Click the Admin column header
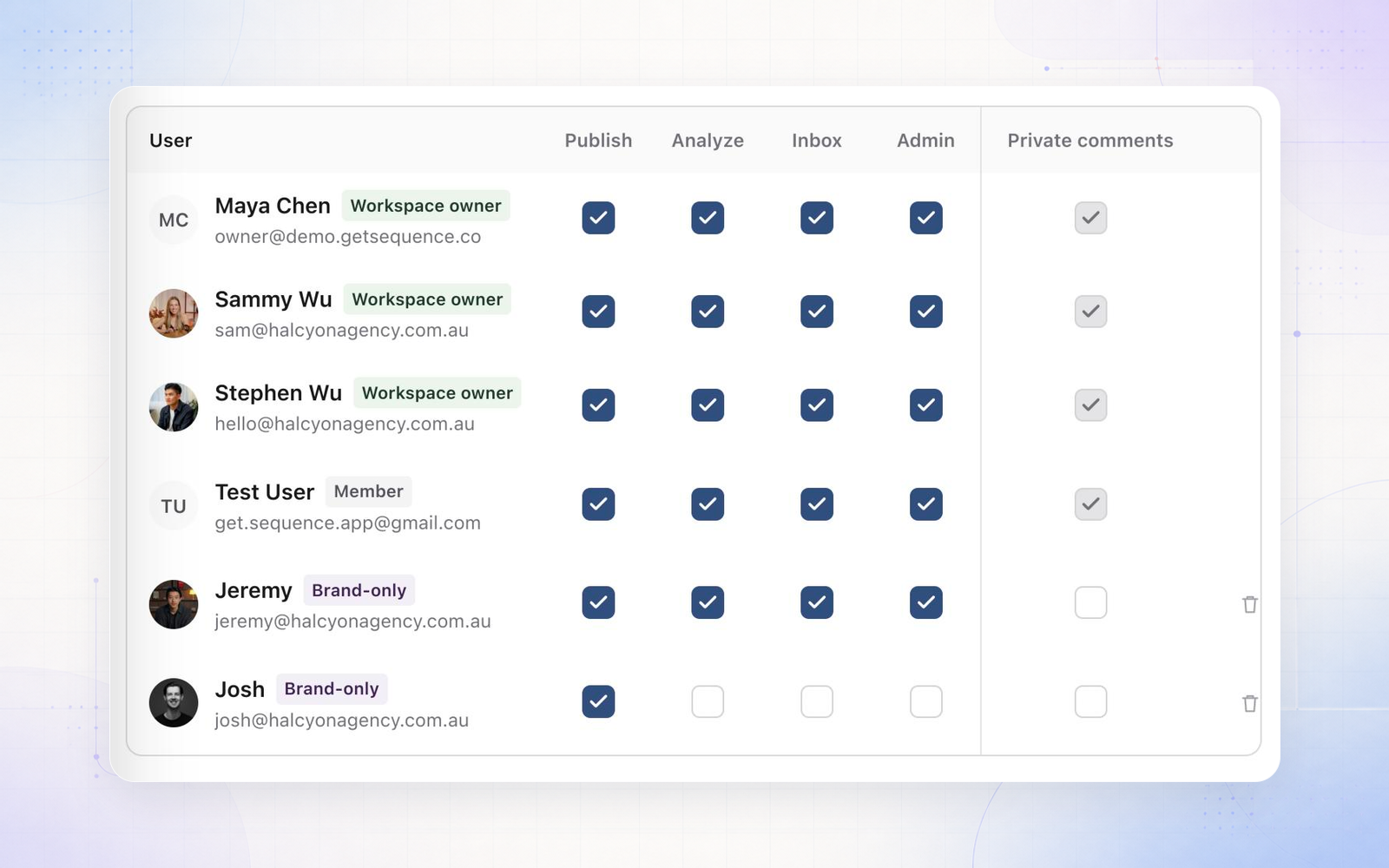This screenshot has width=1389, height=868. (x=925, y=141)
